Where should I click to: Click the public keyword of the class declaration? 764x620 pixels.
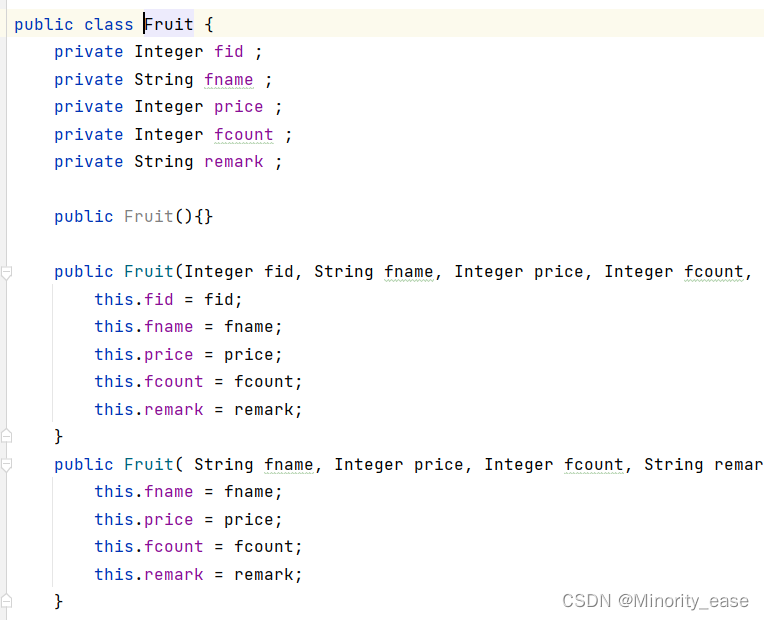click(x=43, y=25)
